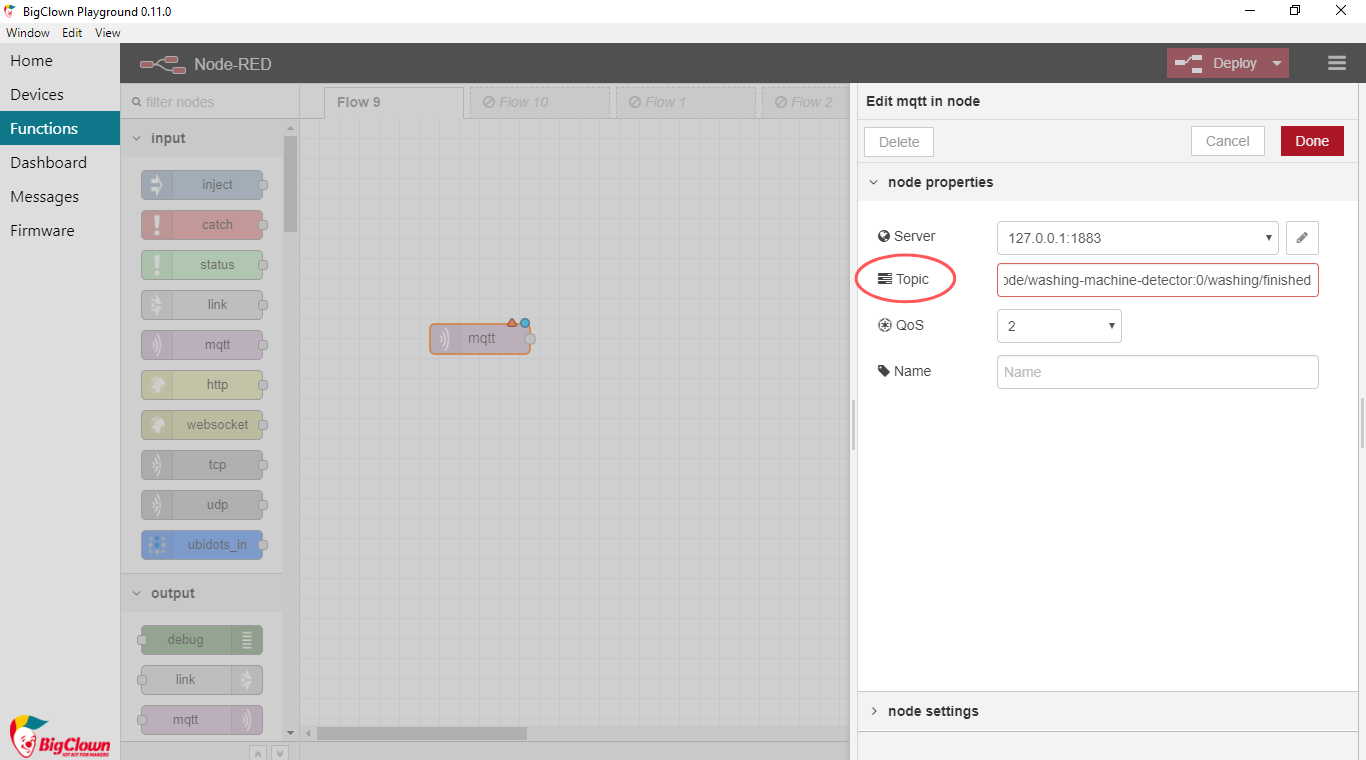Collapse the output palette category

pos(201,593)
